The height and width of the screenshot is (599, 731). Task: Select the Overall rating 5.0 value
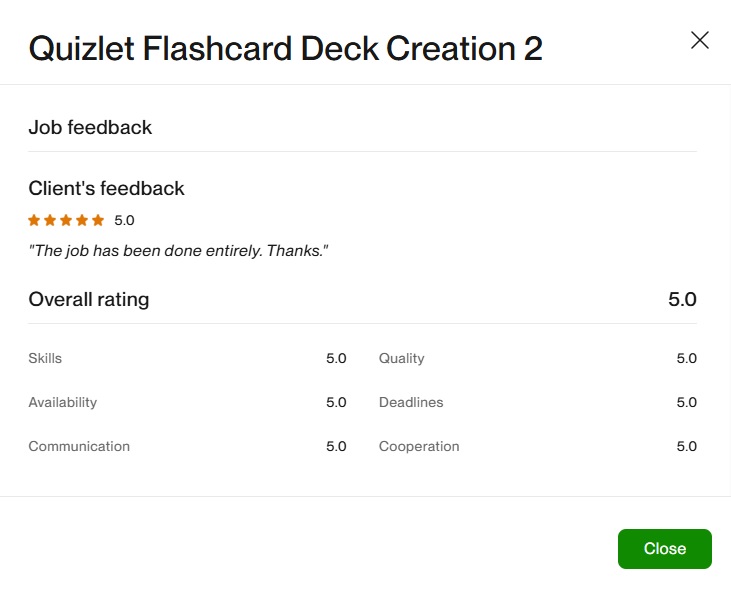click(682, 299)
